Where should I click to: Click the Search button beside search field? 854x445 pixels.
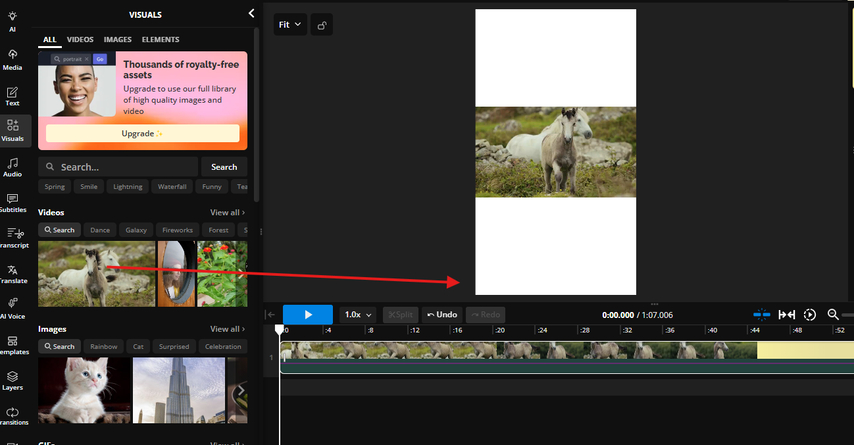point(224,167)
